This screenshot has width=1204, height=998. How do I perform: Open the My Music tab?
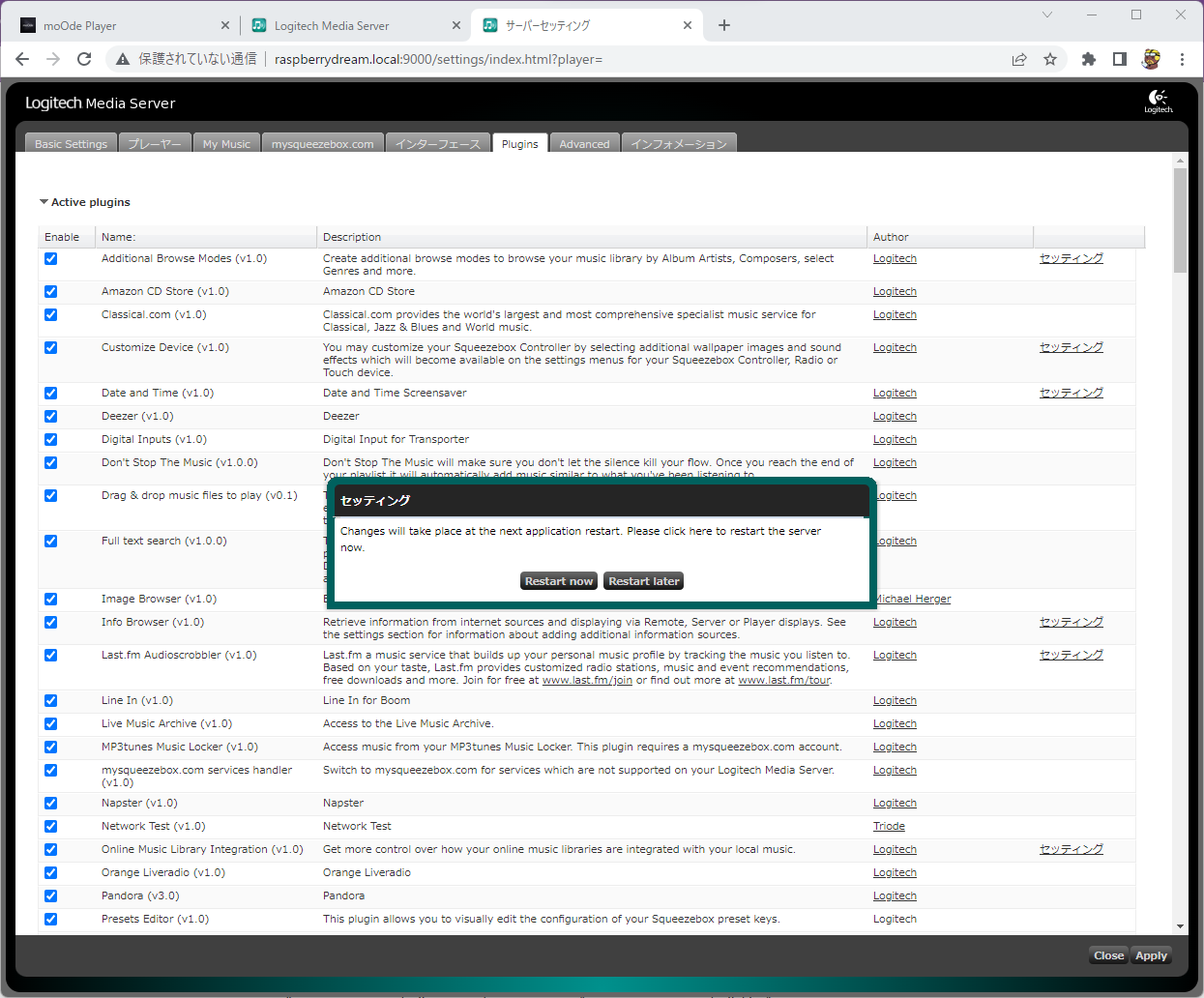(226, 144)
